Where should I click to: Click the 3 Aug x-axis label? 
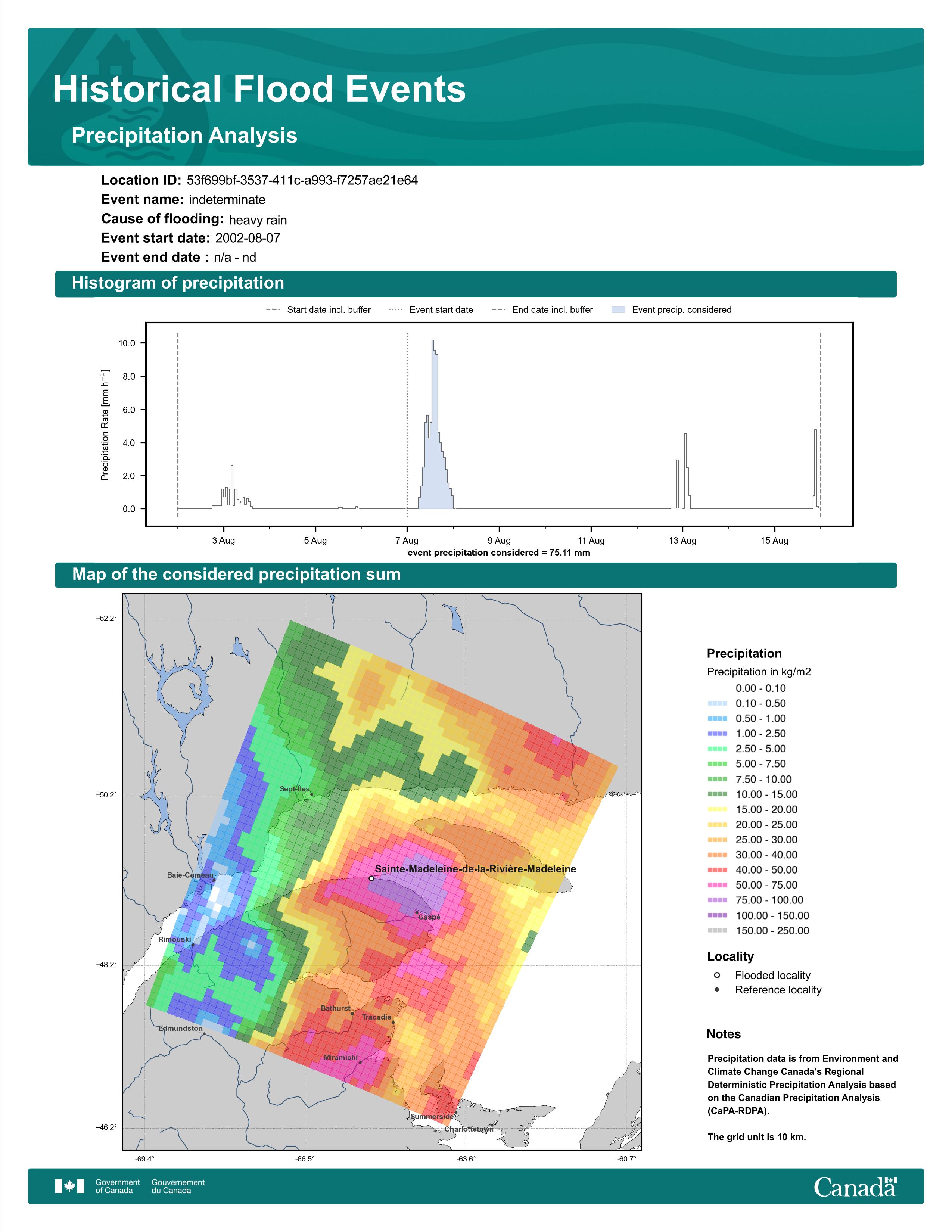(x=223, y=541)
